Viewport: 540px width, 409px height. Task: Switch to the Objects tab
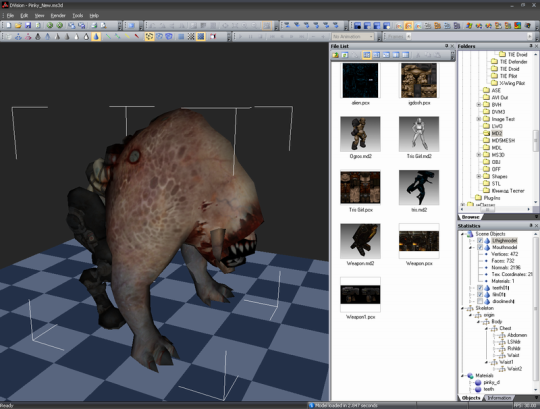coord(471,398)
